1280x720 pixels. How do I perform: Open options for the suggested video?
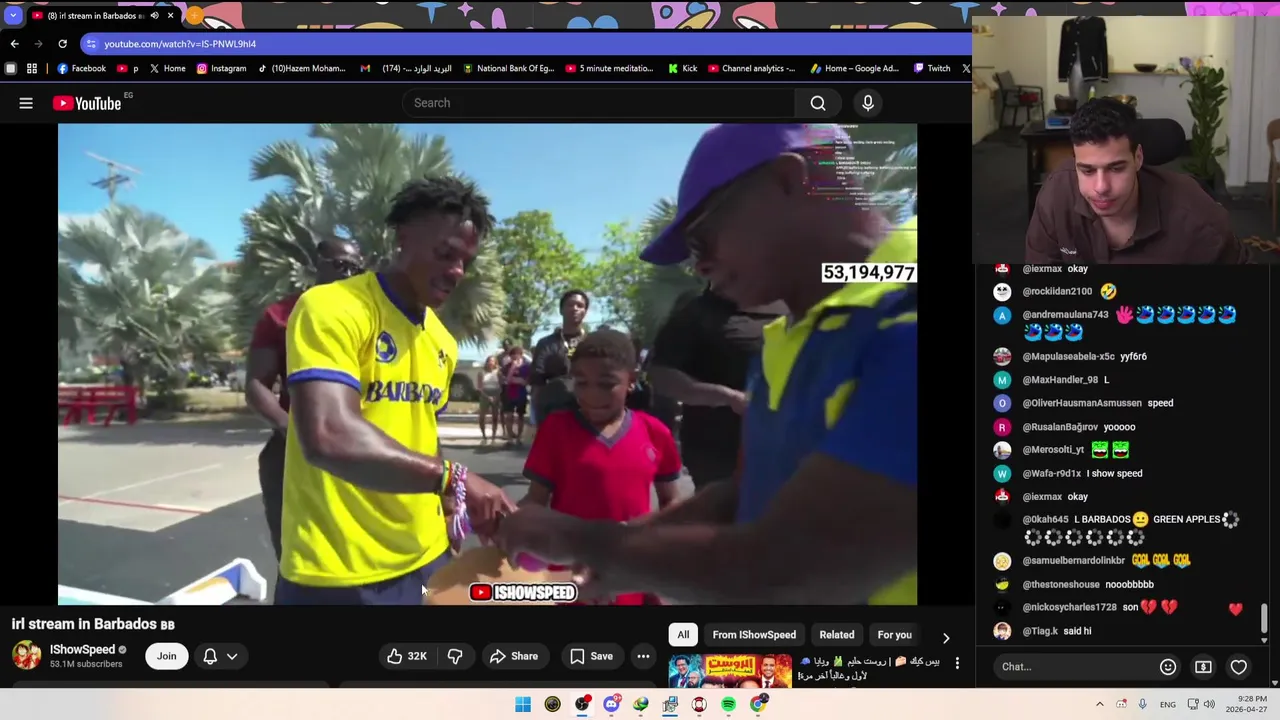point(957,663)
